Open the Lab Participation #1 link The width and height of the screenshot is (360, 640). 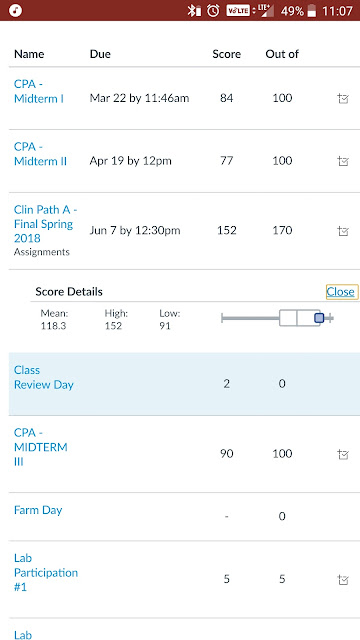click(x=46, y=572)
